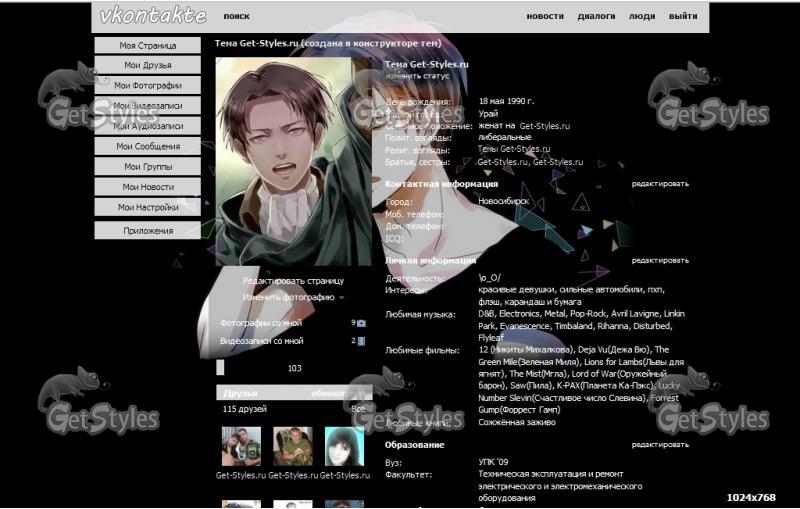Viewport: 800px width, 509px height.
Task: Click the Личная информация heading
Action: [x=430, y=260]
